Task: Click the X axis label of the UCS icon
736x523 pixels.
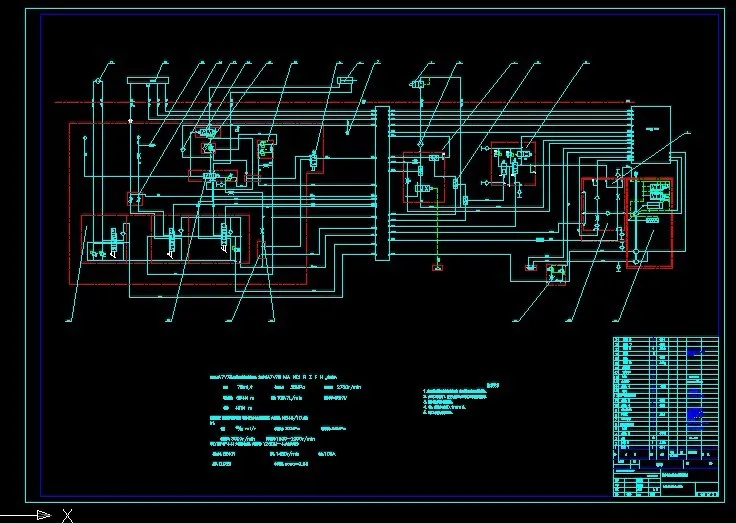Action: pyautogui.click(x=68, y=515)
